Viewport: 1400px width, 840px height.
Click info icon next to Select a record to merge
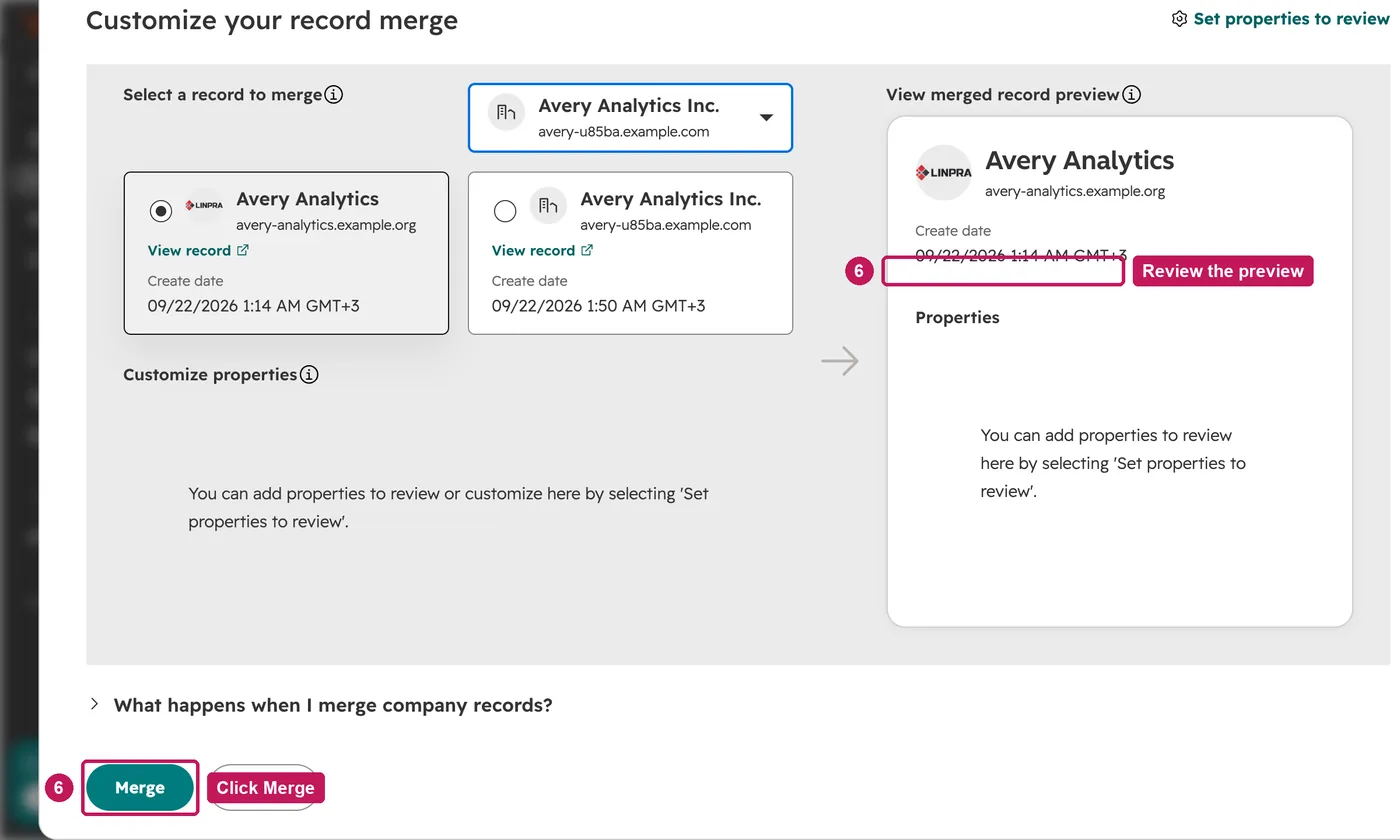[x=334, y=95]
